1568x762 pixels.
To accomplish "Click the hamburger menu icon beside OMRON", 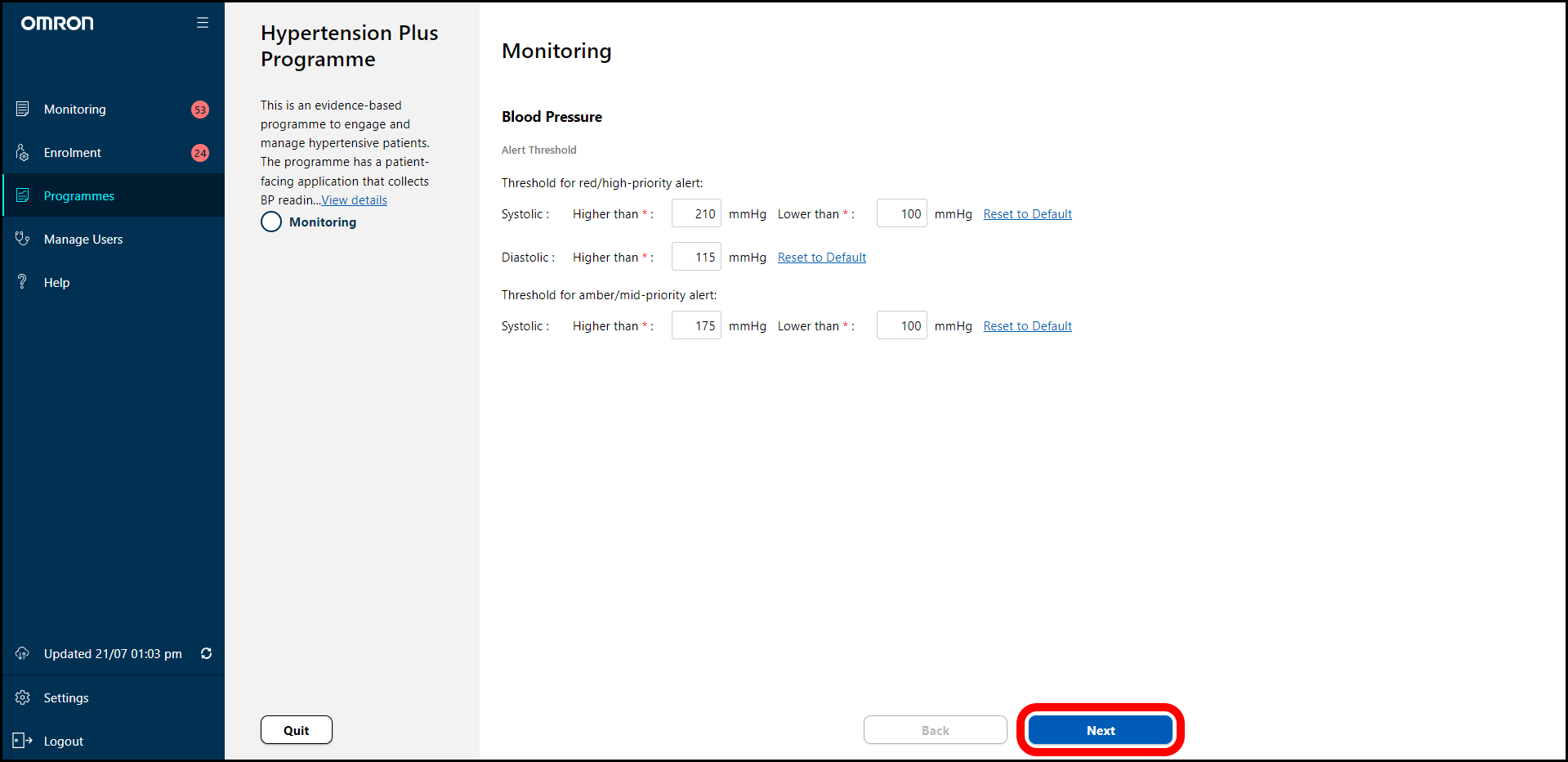I will [203, 23].
